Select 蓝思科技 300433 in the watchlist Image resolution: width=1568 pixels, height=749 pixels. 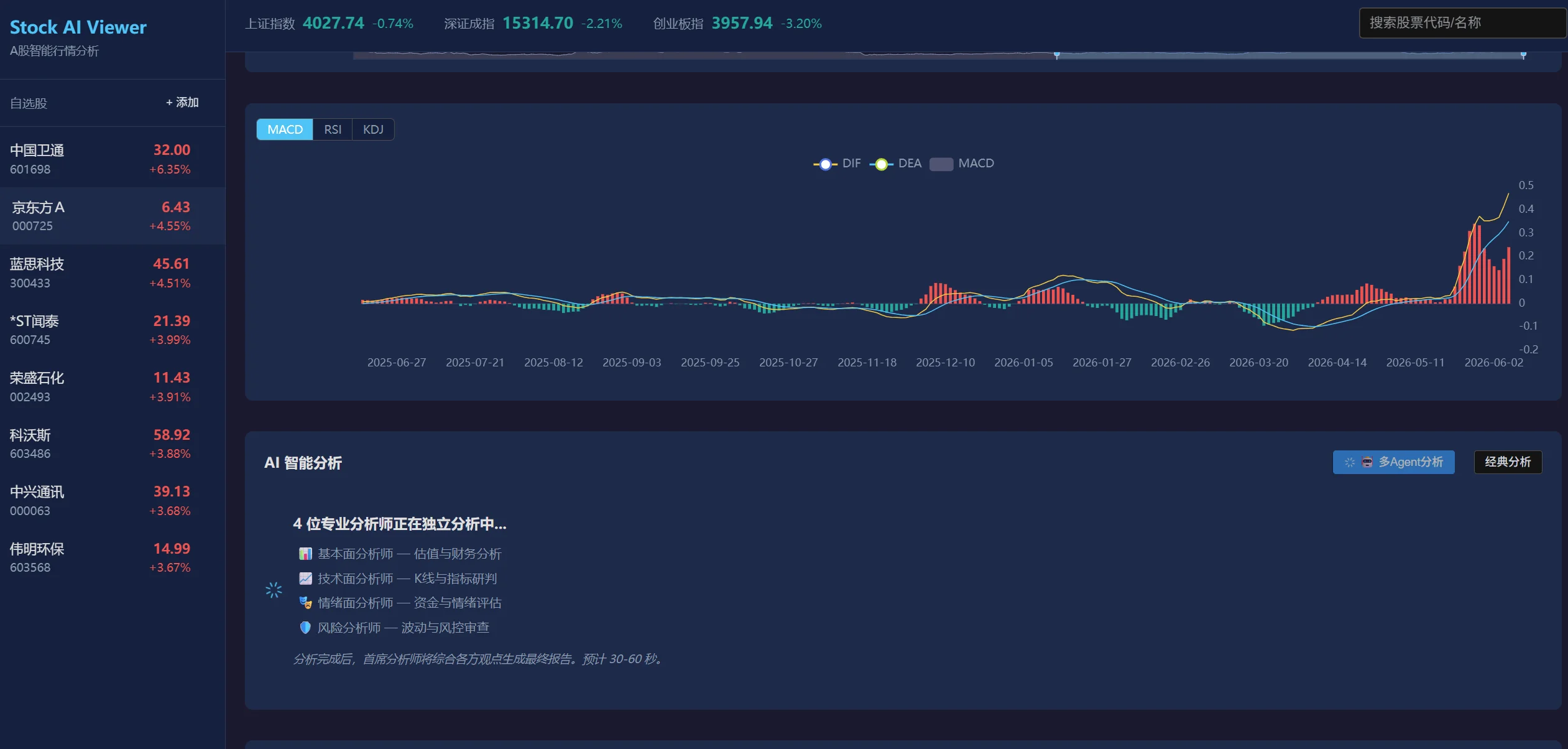[113, 273]
